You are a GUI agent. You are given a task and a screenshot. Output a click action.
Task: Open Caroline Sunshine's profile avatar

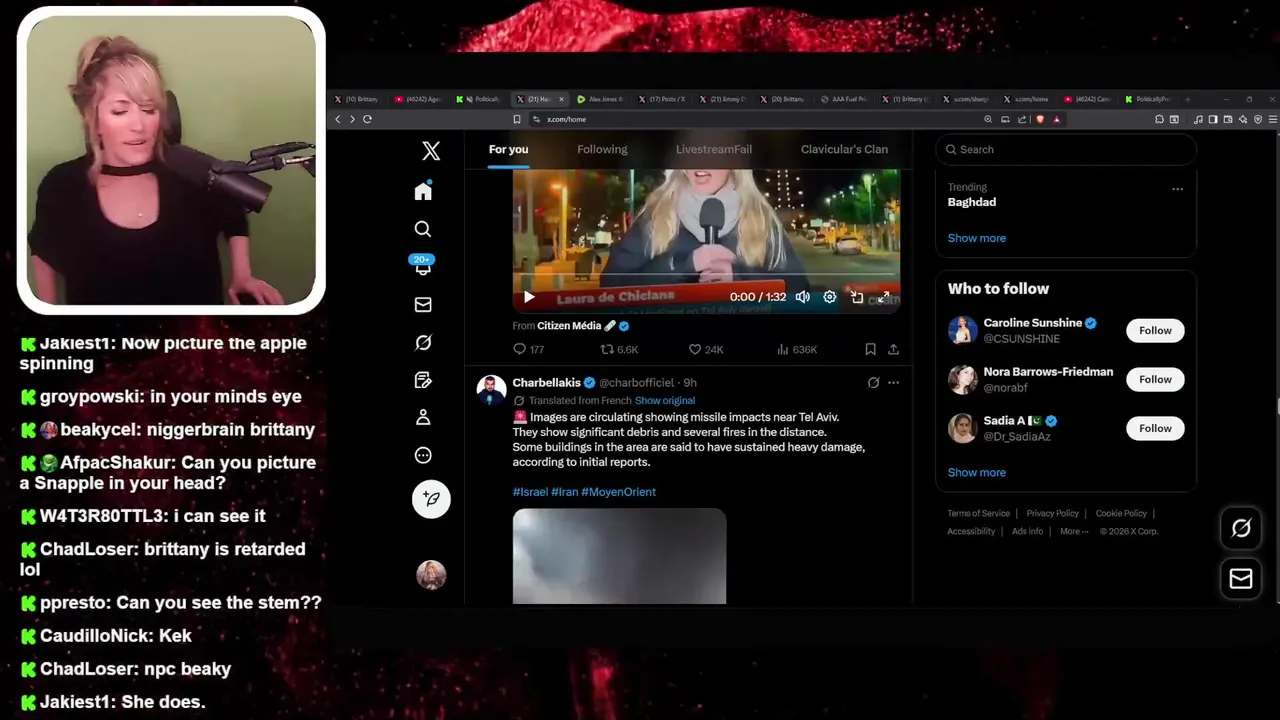[x=963, y=330]
